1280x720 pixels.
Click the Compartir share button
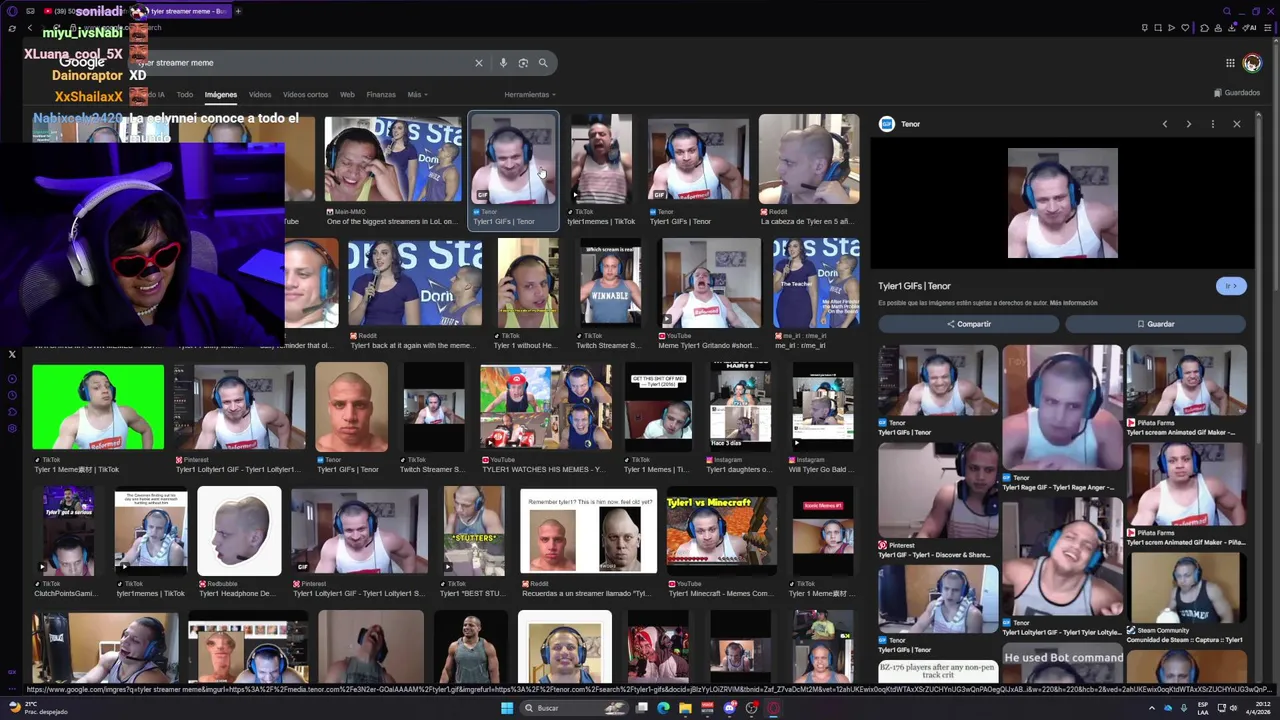pyautogui.click(x=969, y=324)
